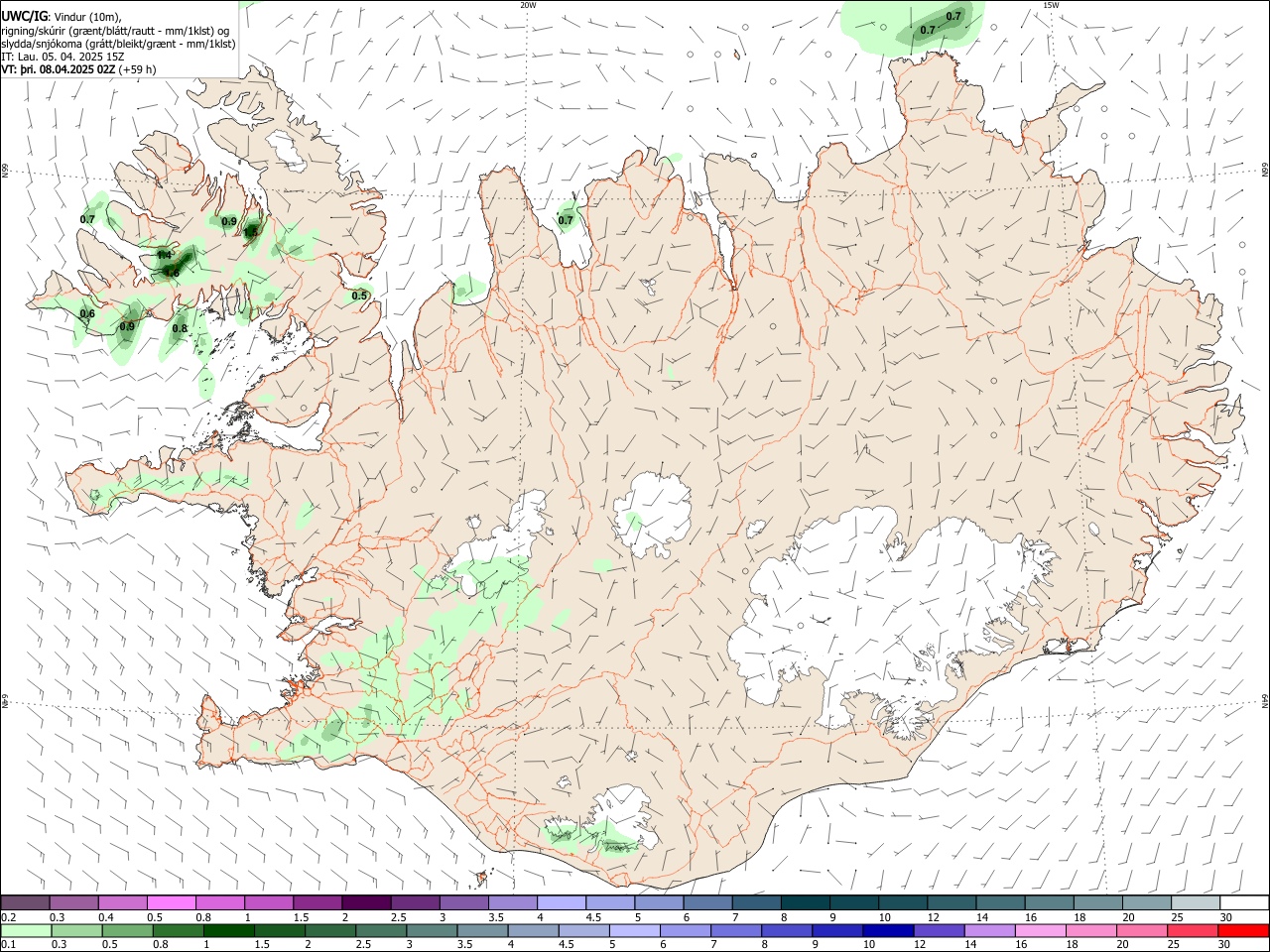Click the '0.2' tick label in snow legend
This screenshot has height=952, width=1270.
point(8,917)
